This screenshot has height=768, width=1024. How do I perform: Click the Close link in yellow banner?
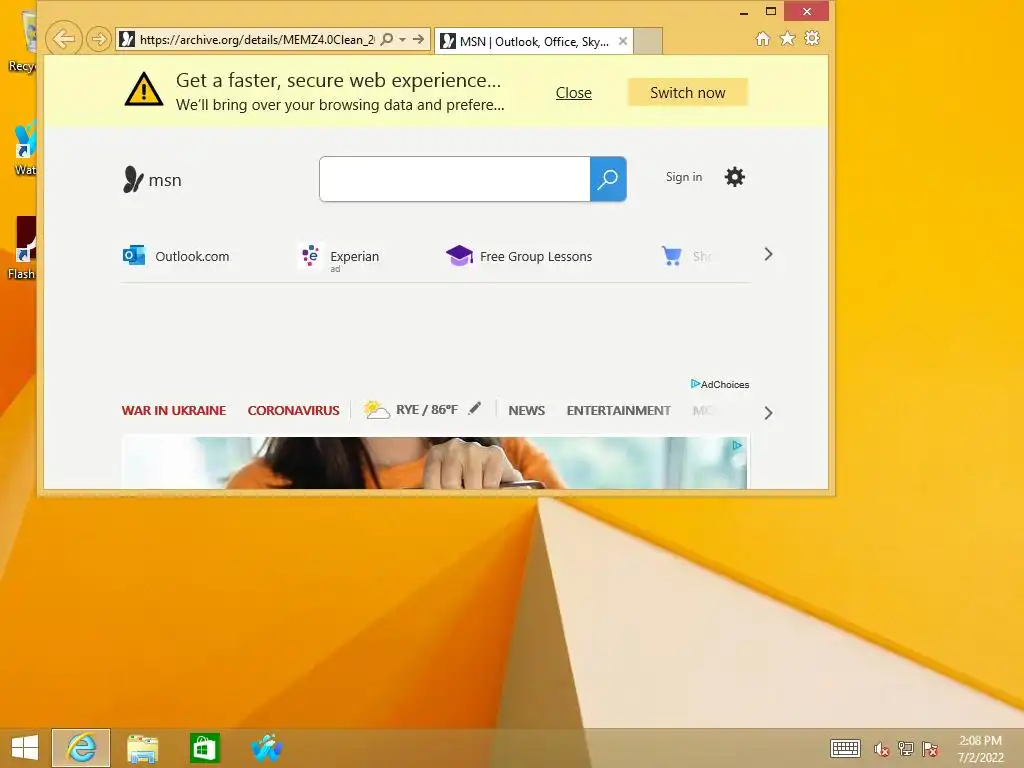coord(573,93)
